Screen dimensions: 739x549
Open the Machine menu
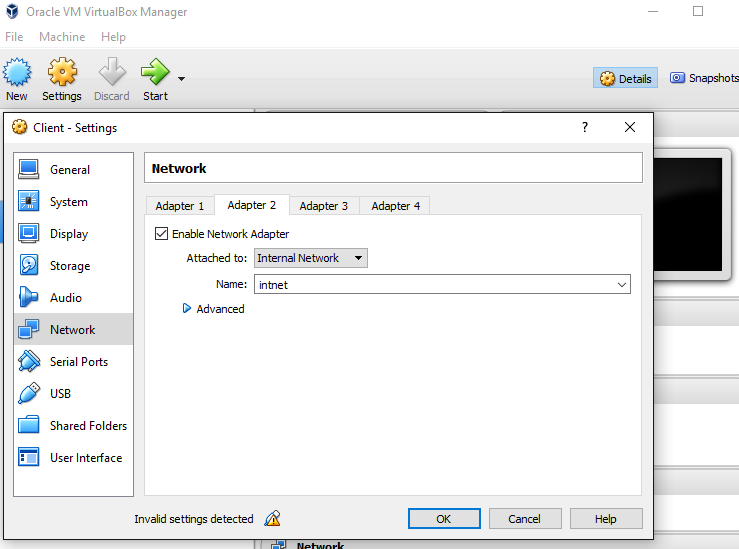pyautogui.click(x=62, y=37)
